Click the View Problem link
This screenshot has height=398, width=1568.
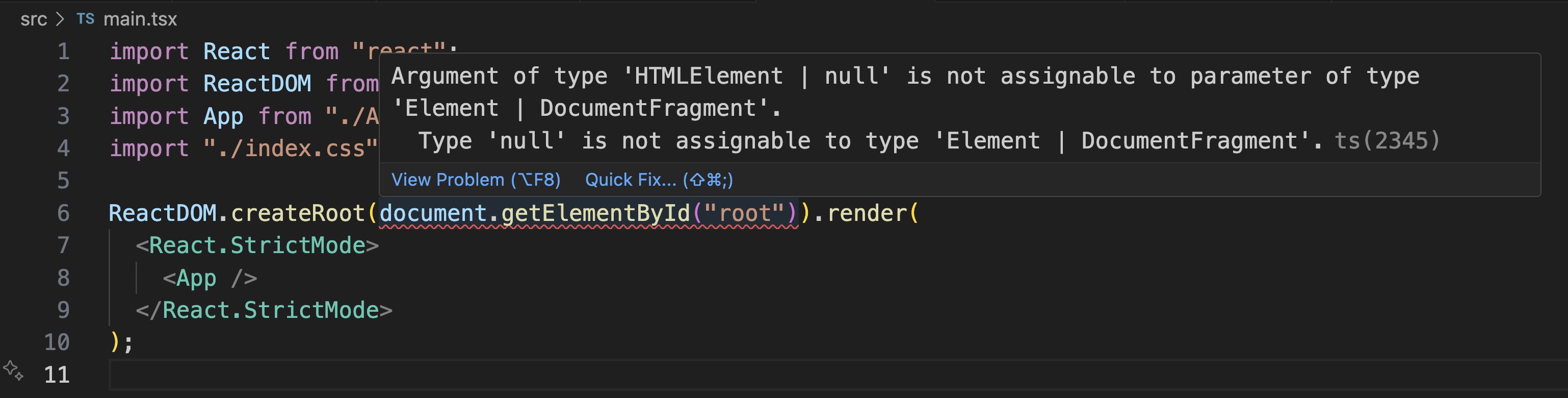pos(476,180)
